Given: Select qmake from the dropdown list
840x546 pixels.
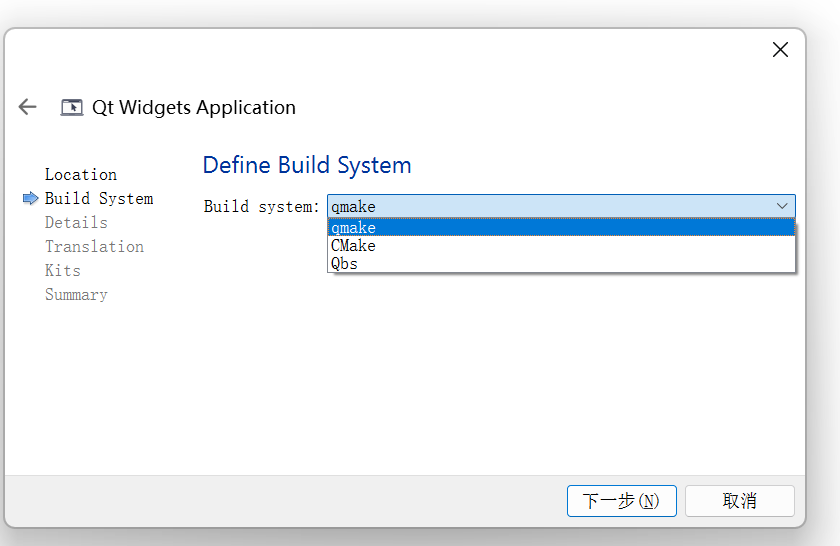Looking at the screenshot, I should (x=561, y=227).
